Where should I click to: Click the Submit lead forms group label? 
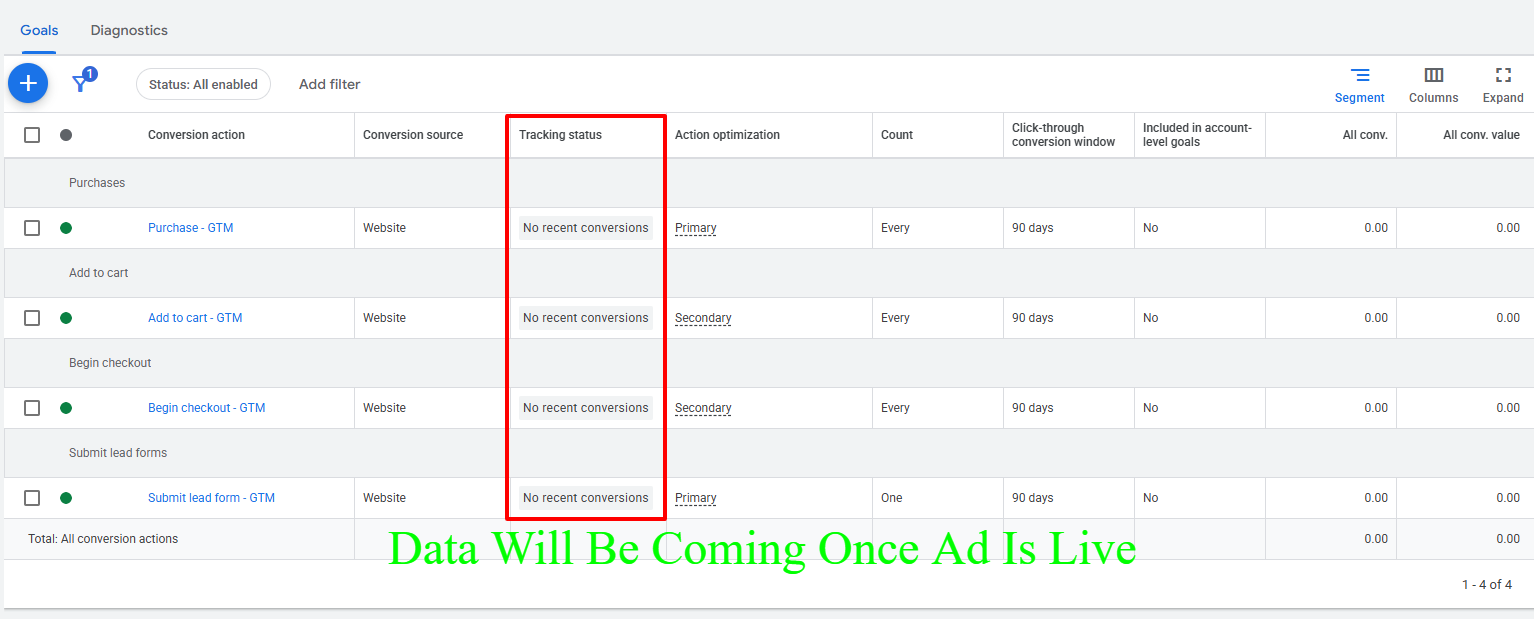coord(118,453)
